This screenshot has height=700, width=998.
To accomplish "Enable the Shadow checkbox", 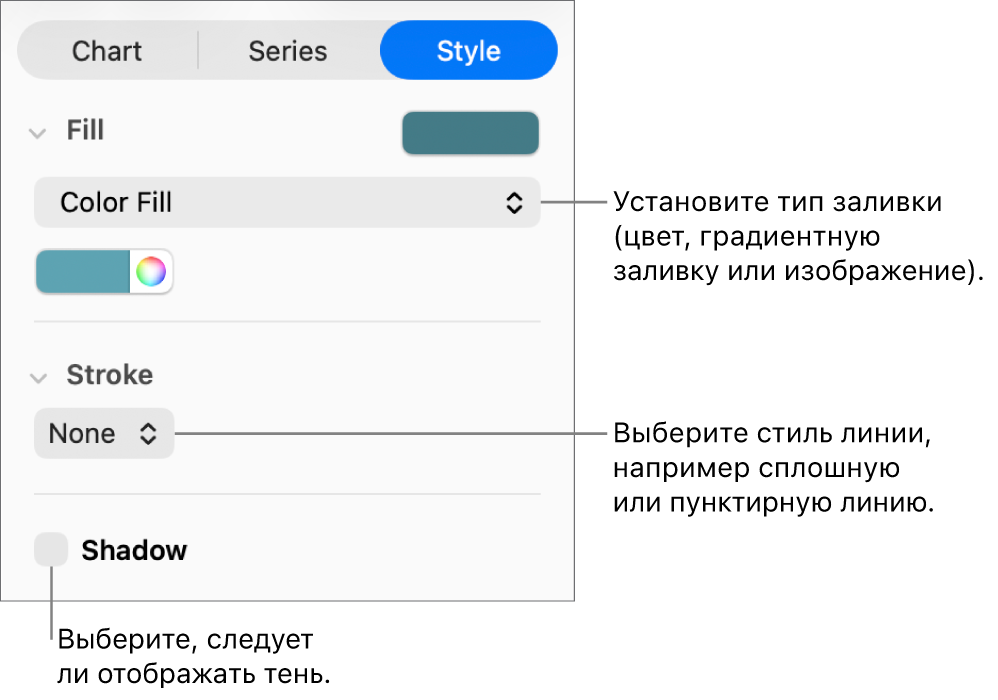I will pyautogui.click(x=51, y=550).
